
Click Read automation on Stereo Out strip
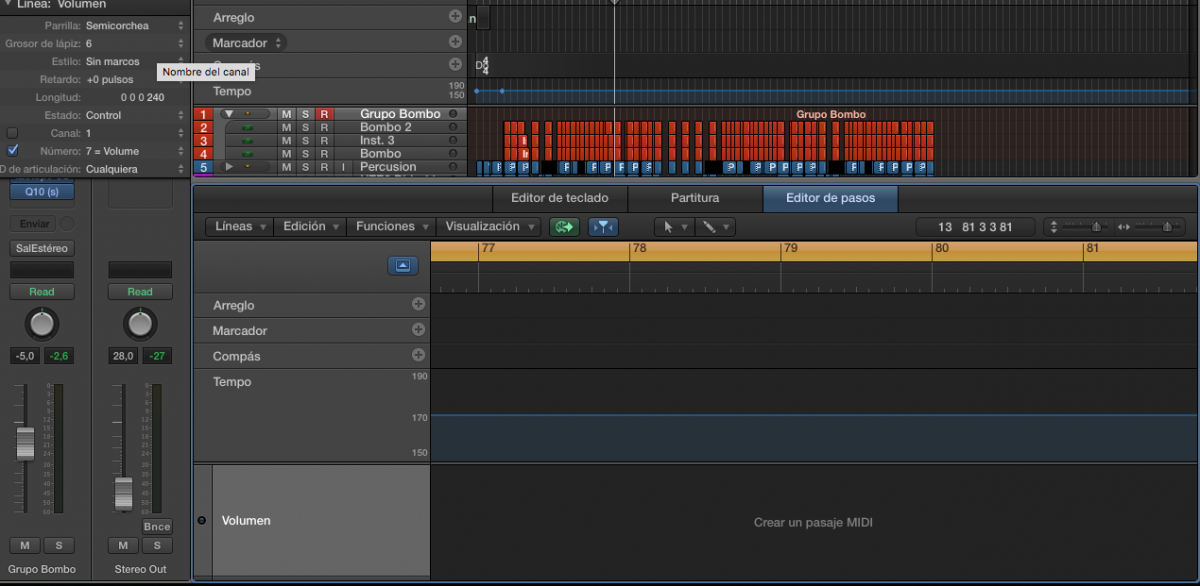click(x=140, y=292)
